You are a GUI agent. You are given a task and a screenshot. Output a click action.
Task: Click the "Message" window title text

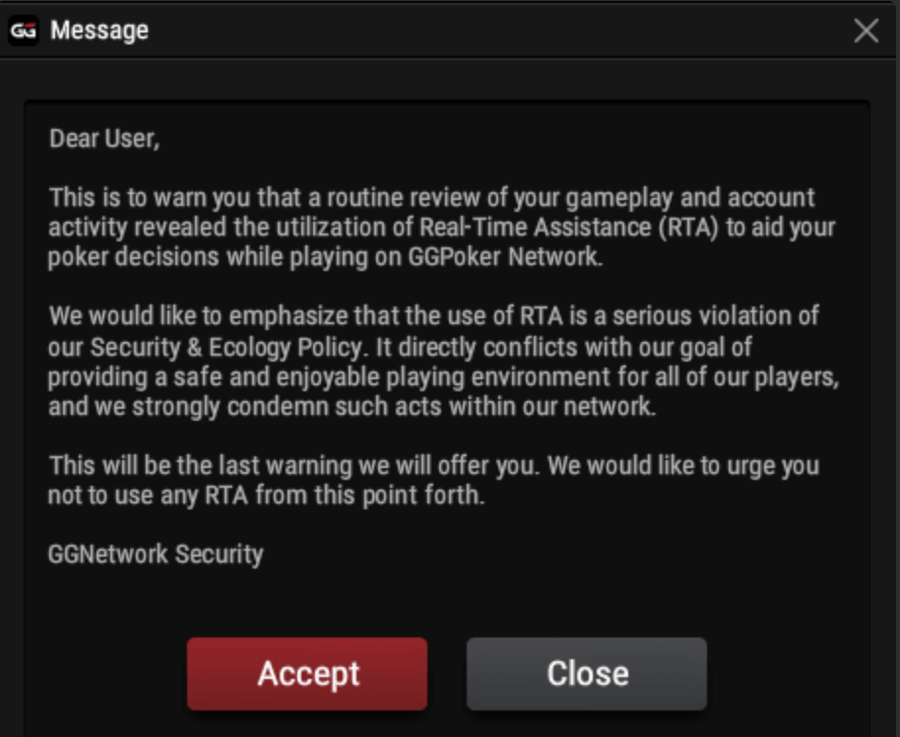pos(99,30)
